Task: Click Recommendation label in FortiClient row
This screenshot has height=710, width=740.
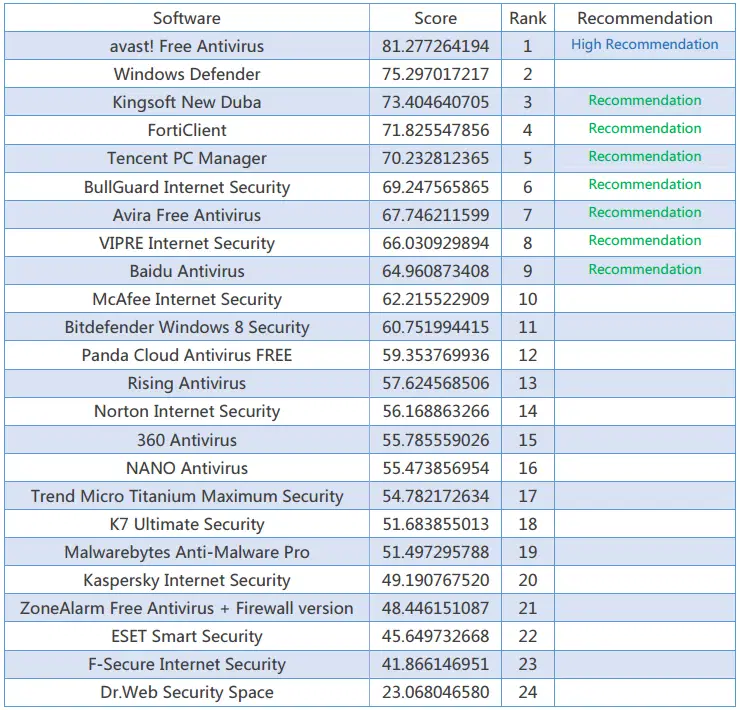Action: (x=645, y=128)
